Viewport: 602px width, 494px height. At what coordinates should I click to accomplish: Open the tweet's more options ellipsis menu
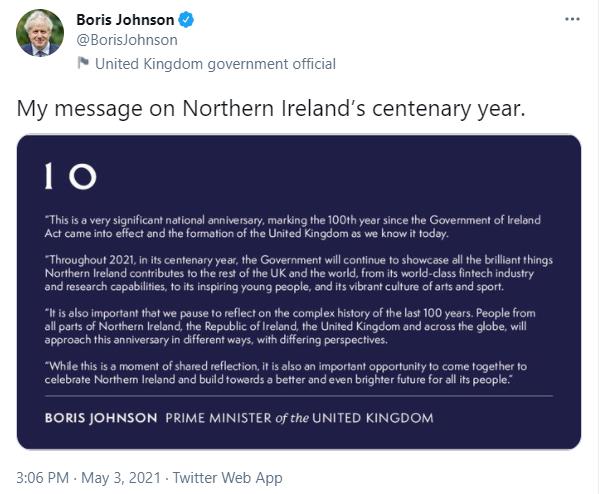572,19
